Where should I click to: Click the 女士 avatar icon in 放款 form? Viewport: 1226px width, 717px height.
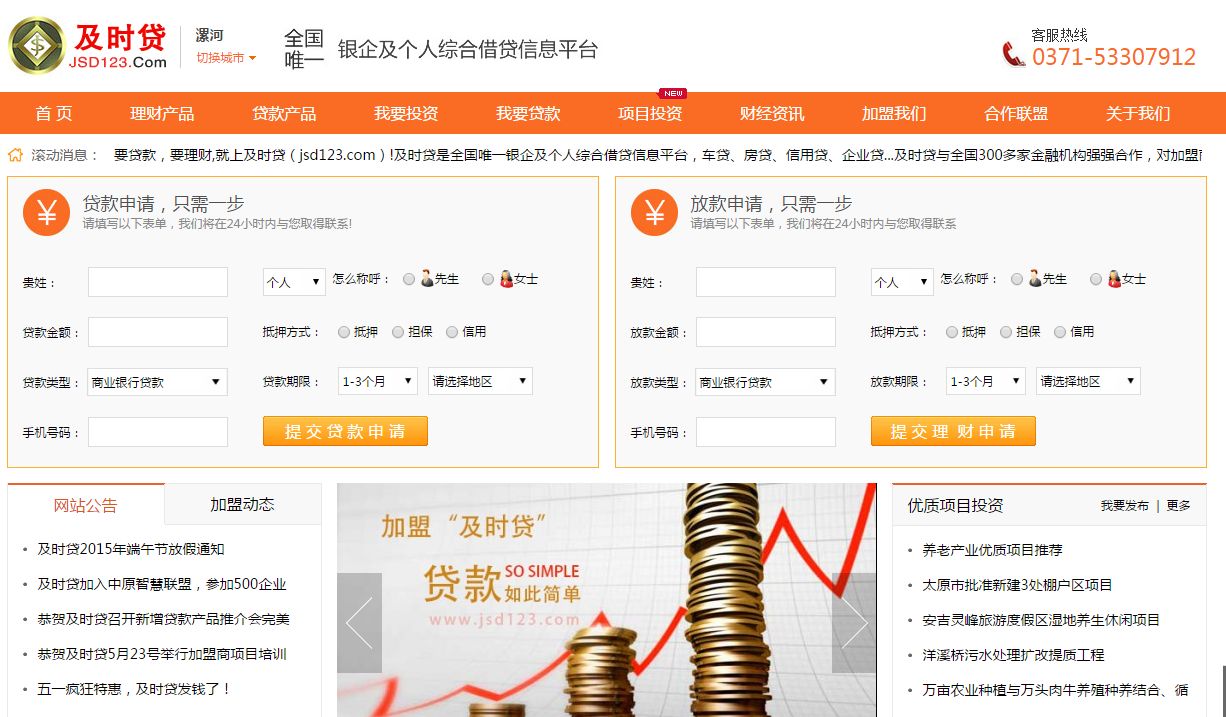tap(1114, 279)
